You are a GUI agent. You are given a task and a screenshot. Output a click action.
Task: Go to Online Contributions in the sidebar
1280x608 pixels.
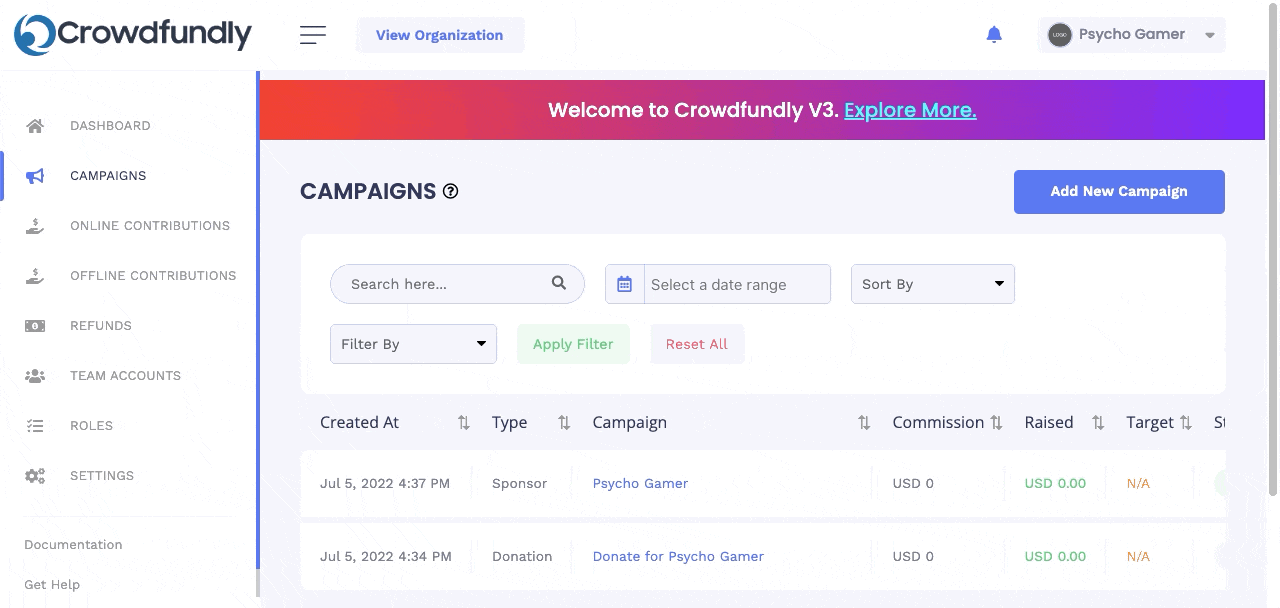150,226
